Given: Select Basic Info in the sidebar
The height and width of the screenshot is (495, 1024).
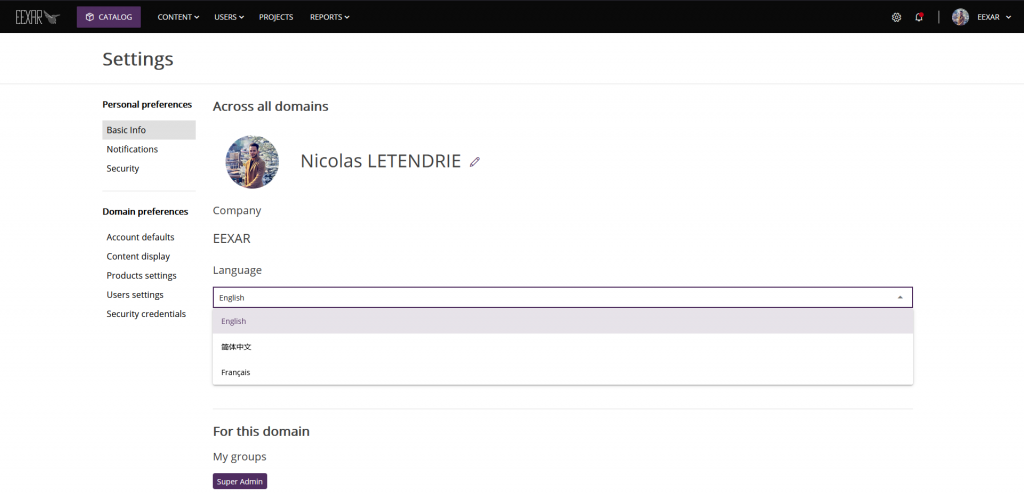Looking at the screenshot, I should tap(149, 130).
